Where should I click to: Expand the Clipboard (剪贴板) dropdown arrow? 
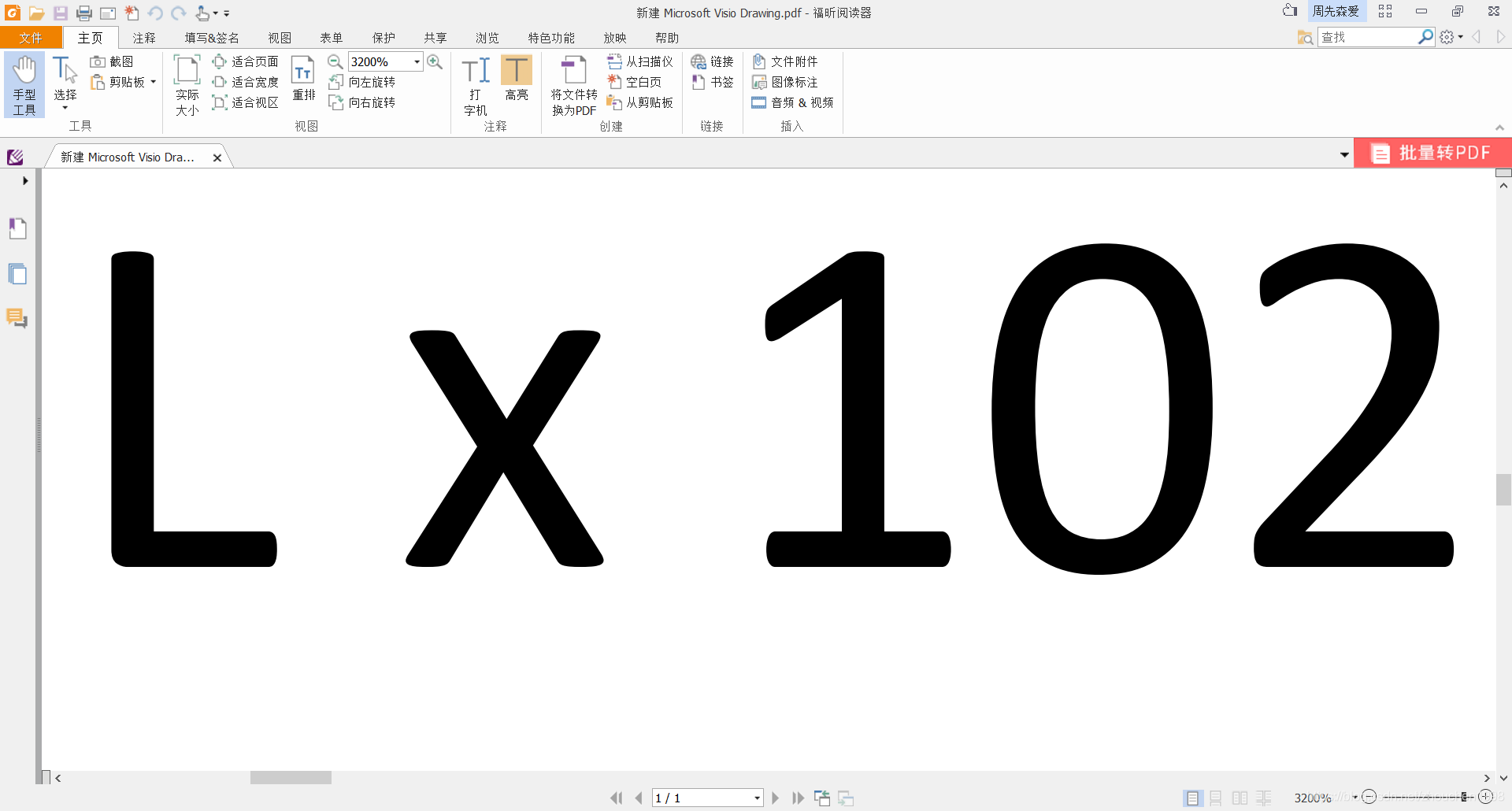(x=154, y=82)
